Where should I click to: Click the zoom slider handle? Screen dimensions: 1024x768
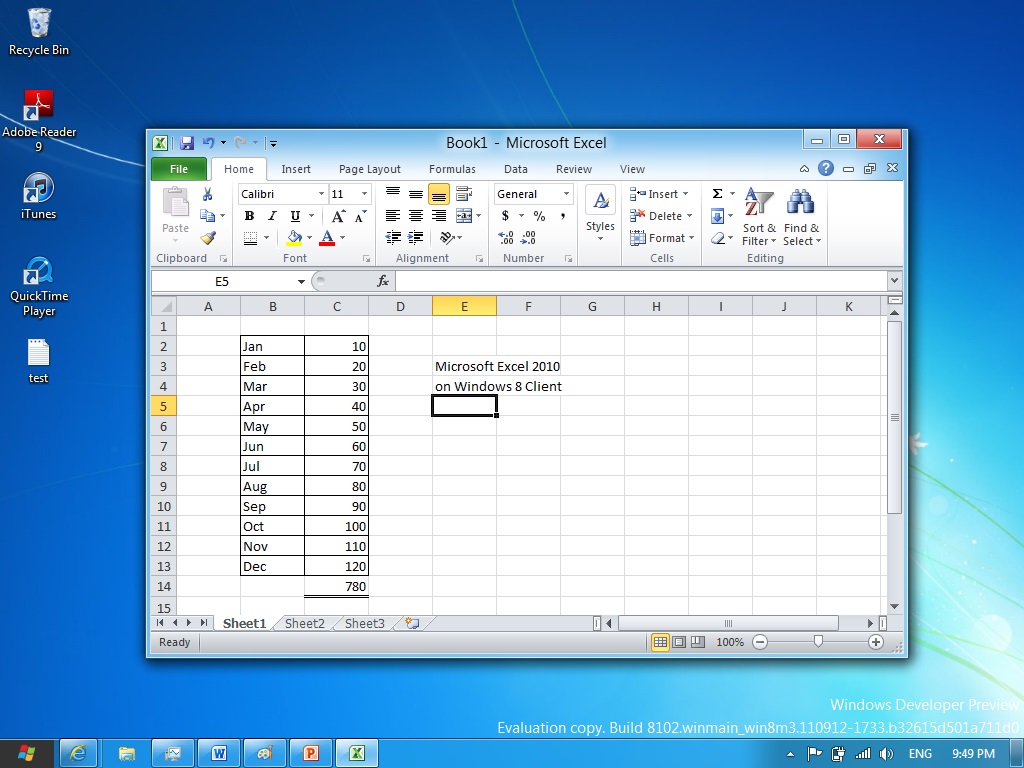coord(818,642)
